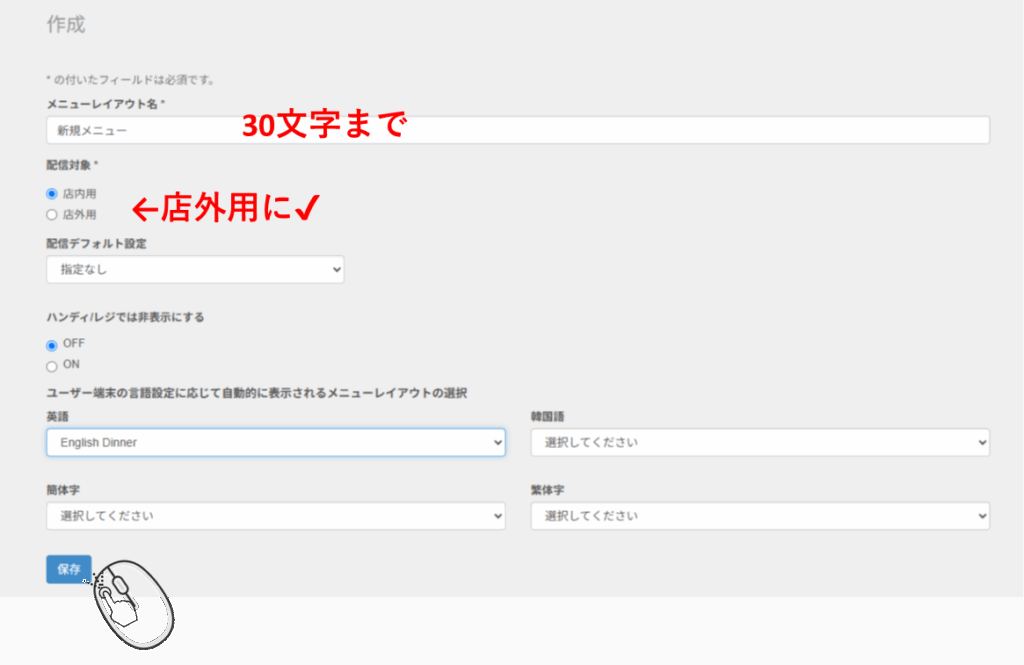Click the red 30文字まで annotation
The image size is (1024, 665).
click(x=324, y=126)
